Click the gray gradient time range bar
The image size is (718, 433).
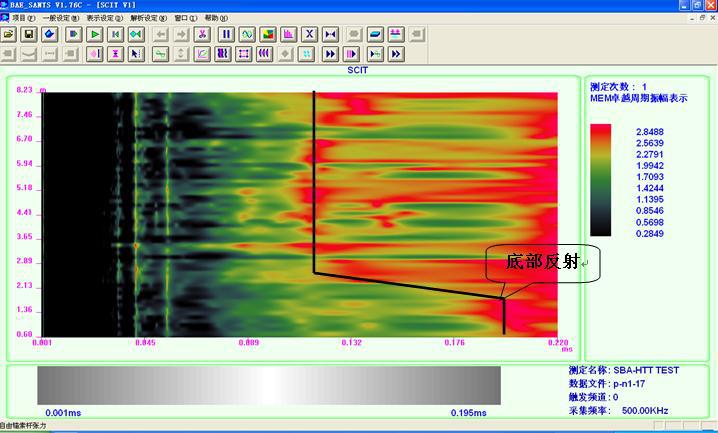pyautogui.click(x=269, y=385)
